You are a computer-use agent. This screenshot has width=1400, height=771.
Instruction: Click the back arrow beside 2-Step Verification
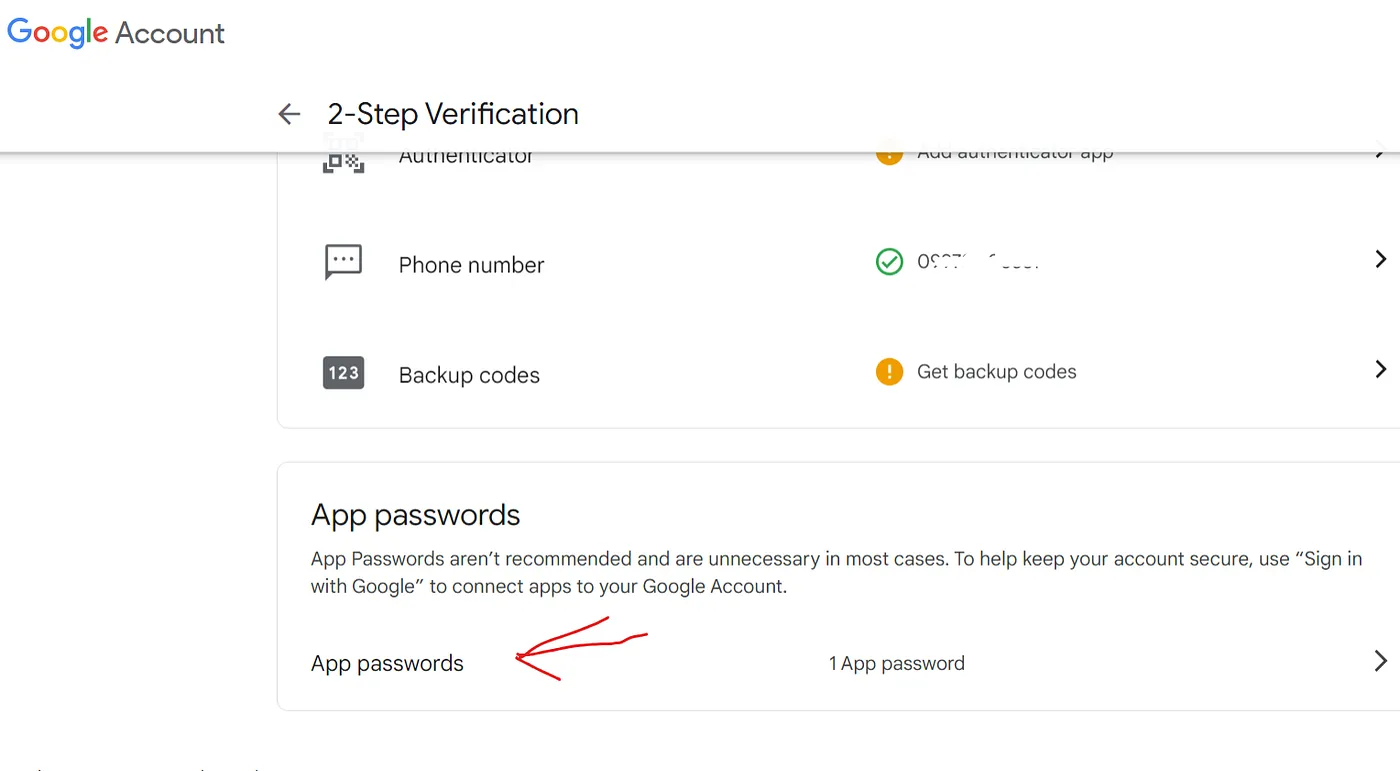tap(289, 114)
